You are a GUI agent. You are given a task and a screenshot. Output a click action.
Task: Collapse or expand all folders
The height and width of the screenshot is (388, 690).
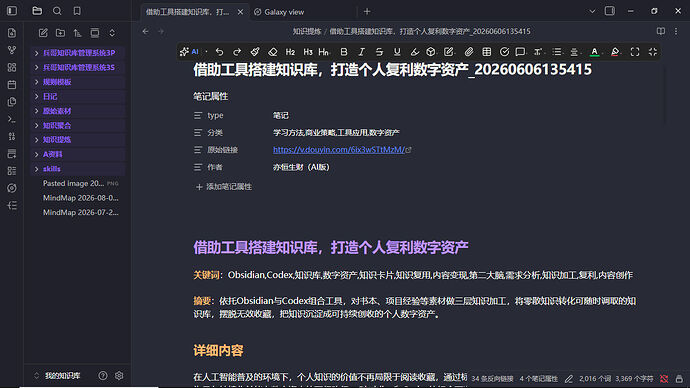(x=112, y=33)
